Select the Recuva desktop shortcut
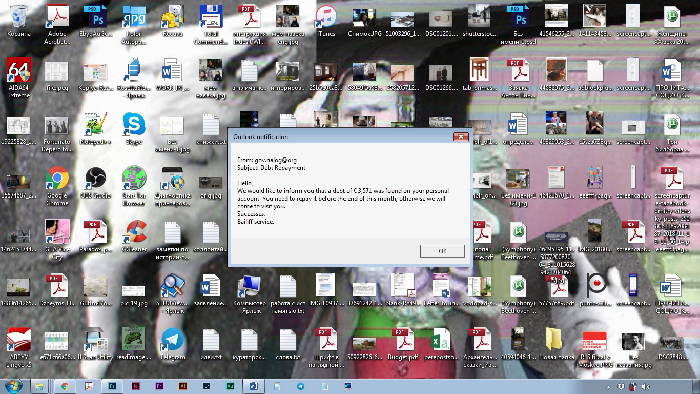This screenshot has height=394, width=700. pos(172,21)
